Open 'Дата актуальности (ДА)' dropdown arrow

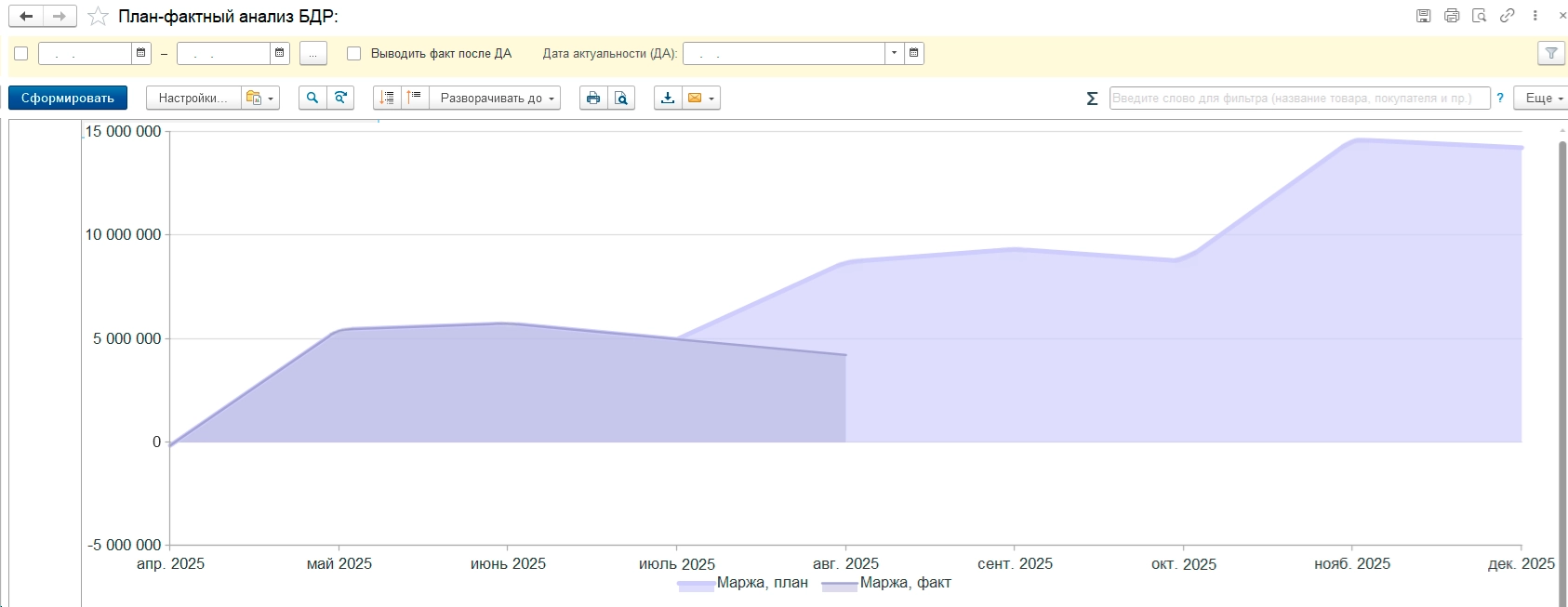[x=894, y=54]
